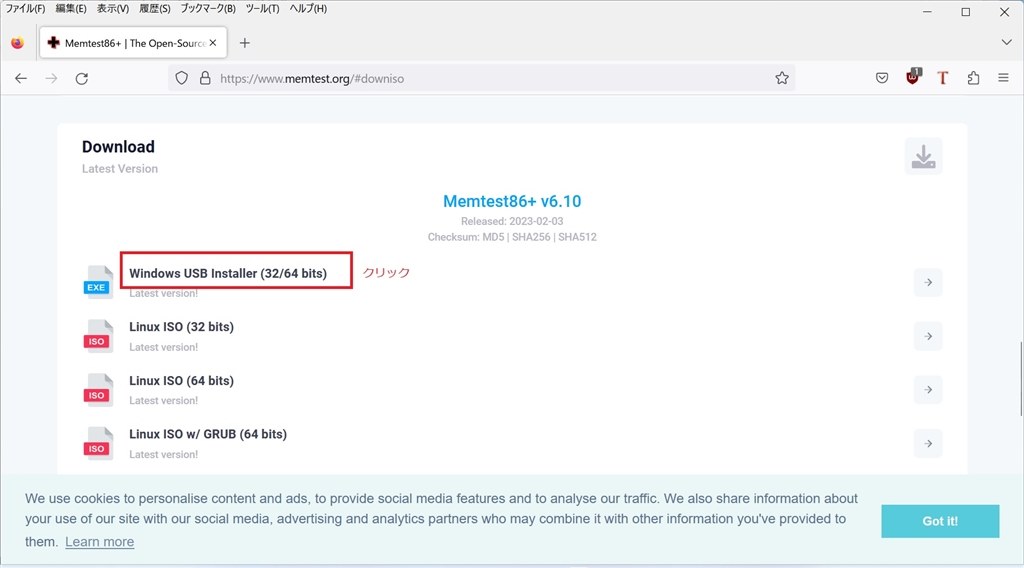The width and height of the screenshot is (1024, 568).
Task: Open the SHA512 checksum link
Action: [x=577, y=237]
